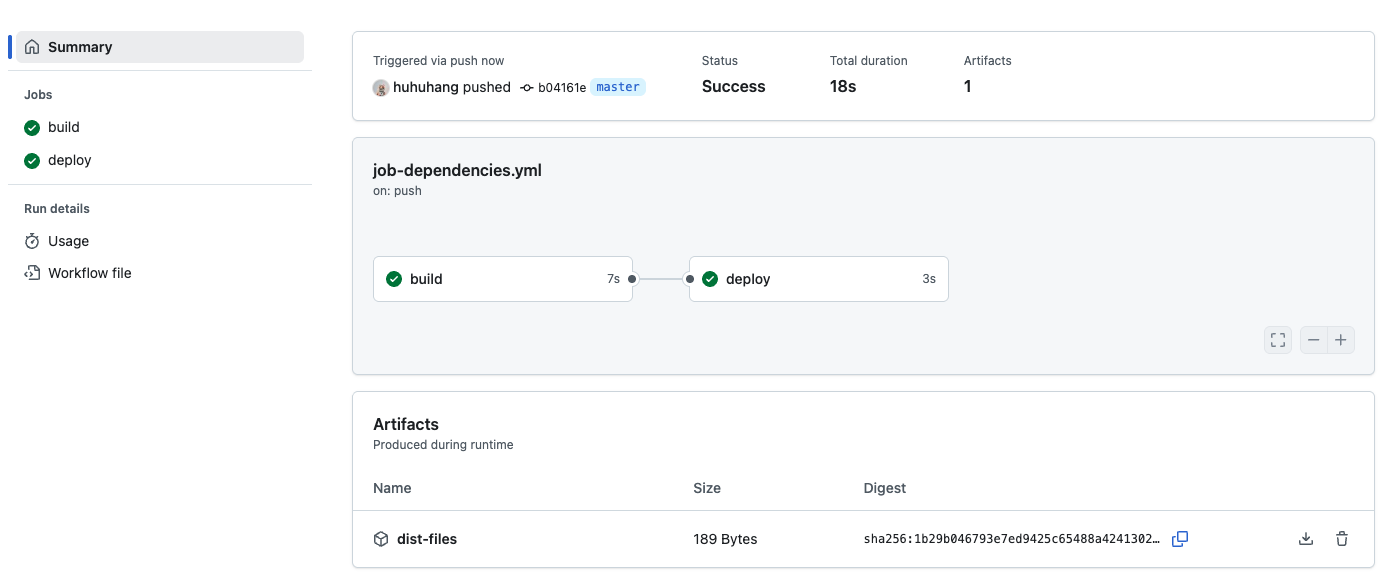
Task: Open Workflow file via its file icon
Action: tap(32, 272)
